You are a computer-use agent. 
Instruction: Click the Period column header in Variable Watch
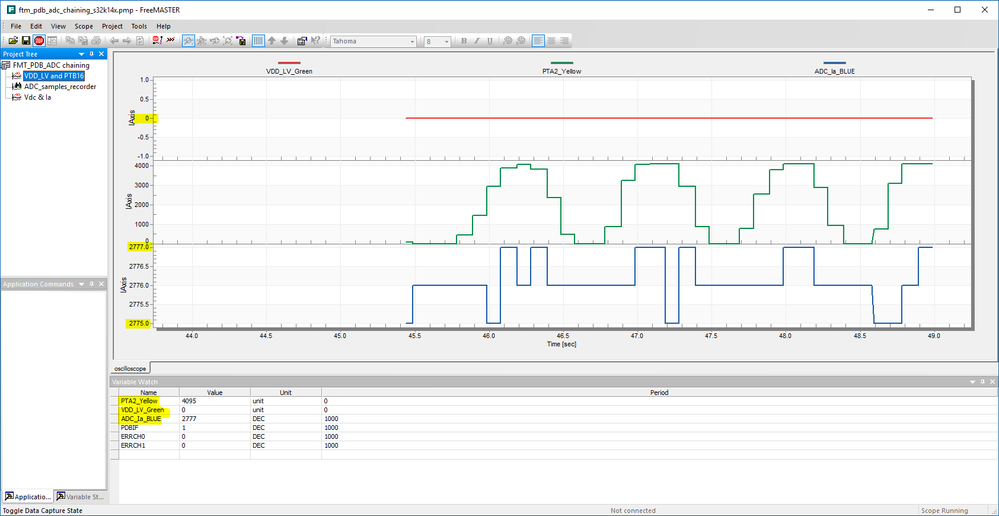point(659,392)
